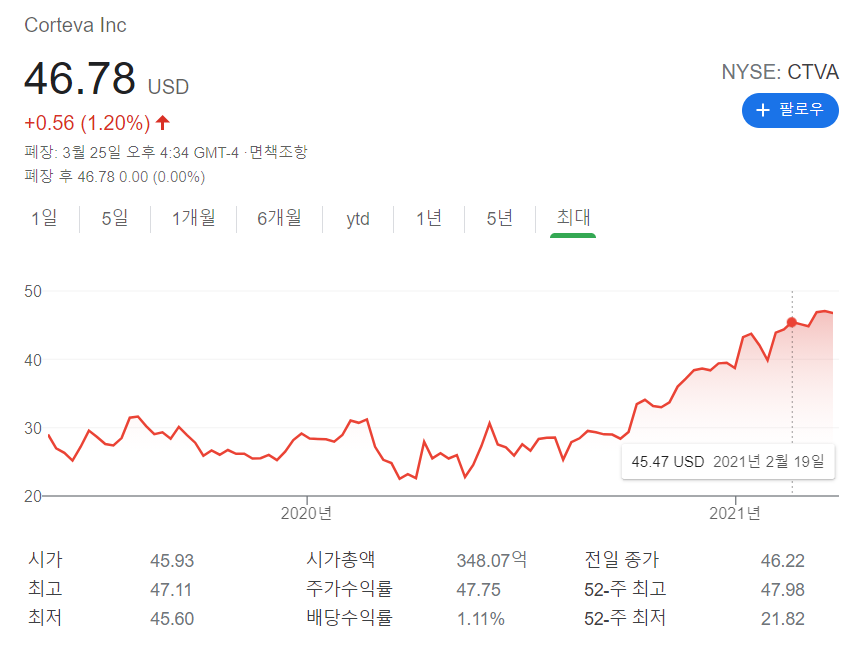Select the 1일 time range tab

(44, 218)
